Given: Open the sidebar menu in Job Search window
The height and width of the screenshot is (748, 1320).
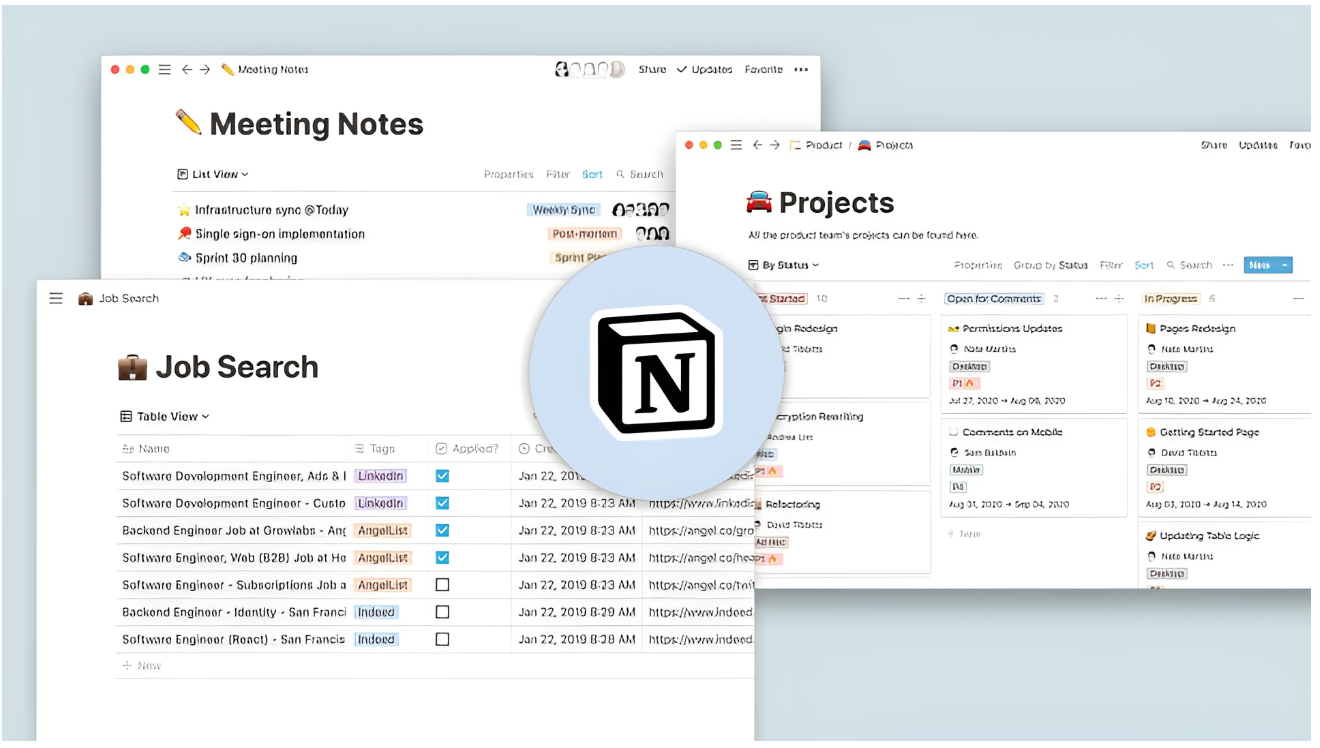Looking at the screenshot, I should point(56,298).
